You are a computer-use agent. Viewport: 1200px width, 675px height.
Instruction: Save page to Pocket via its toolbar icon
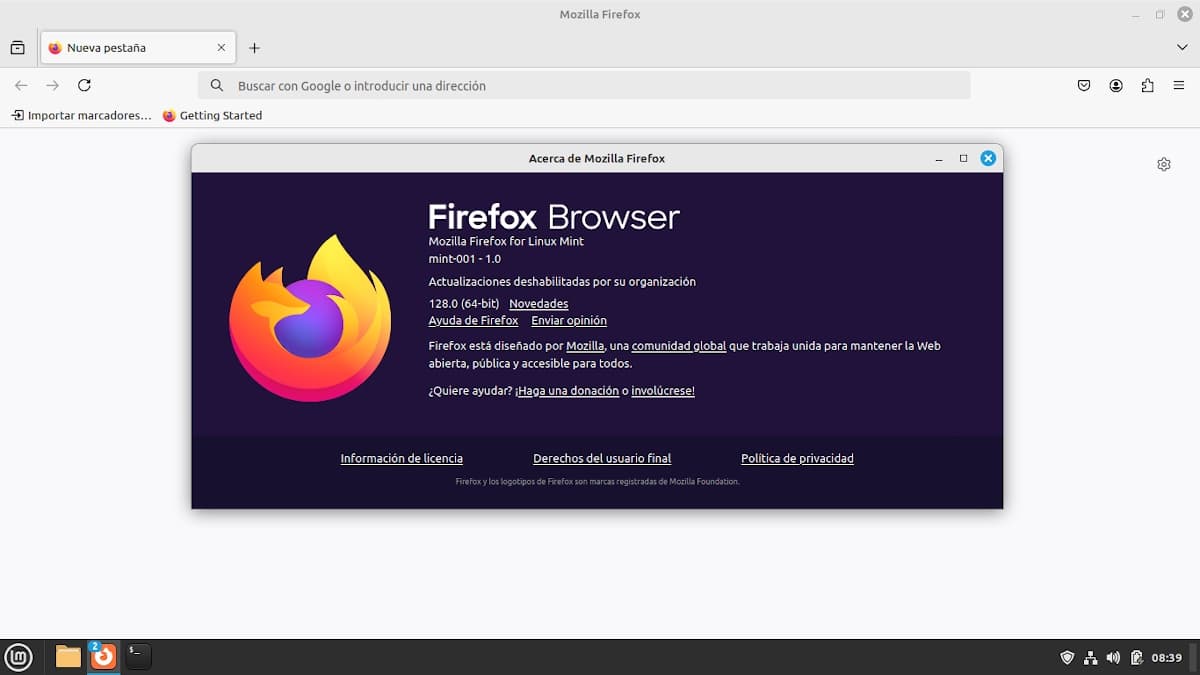coord(1083,85)
